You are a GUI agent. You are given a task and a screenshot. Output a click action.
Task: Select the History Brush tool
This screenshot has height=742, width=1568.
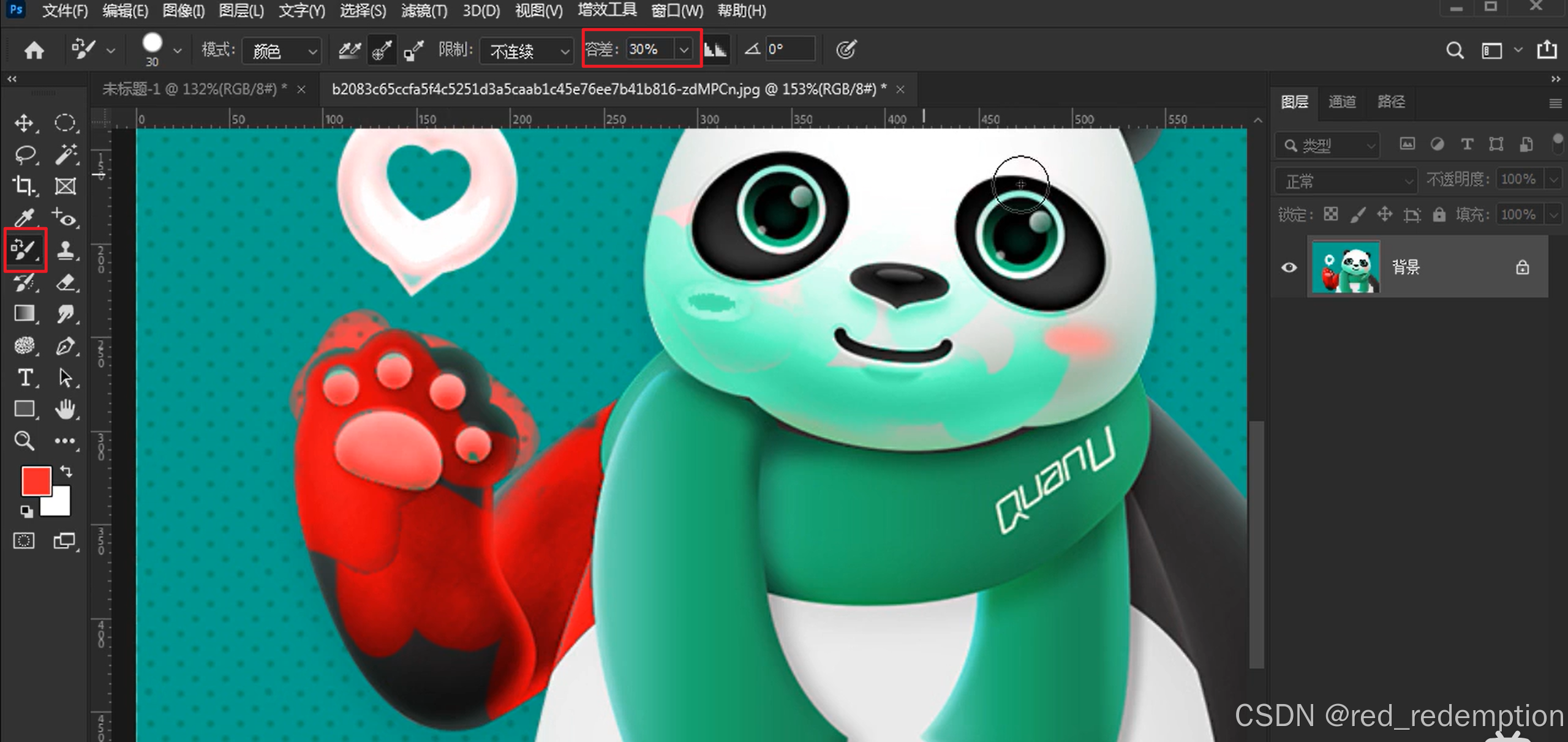(x=24, y=282)
